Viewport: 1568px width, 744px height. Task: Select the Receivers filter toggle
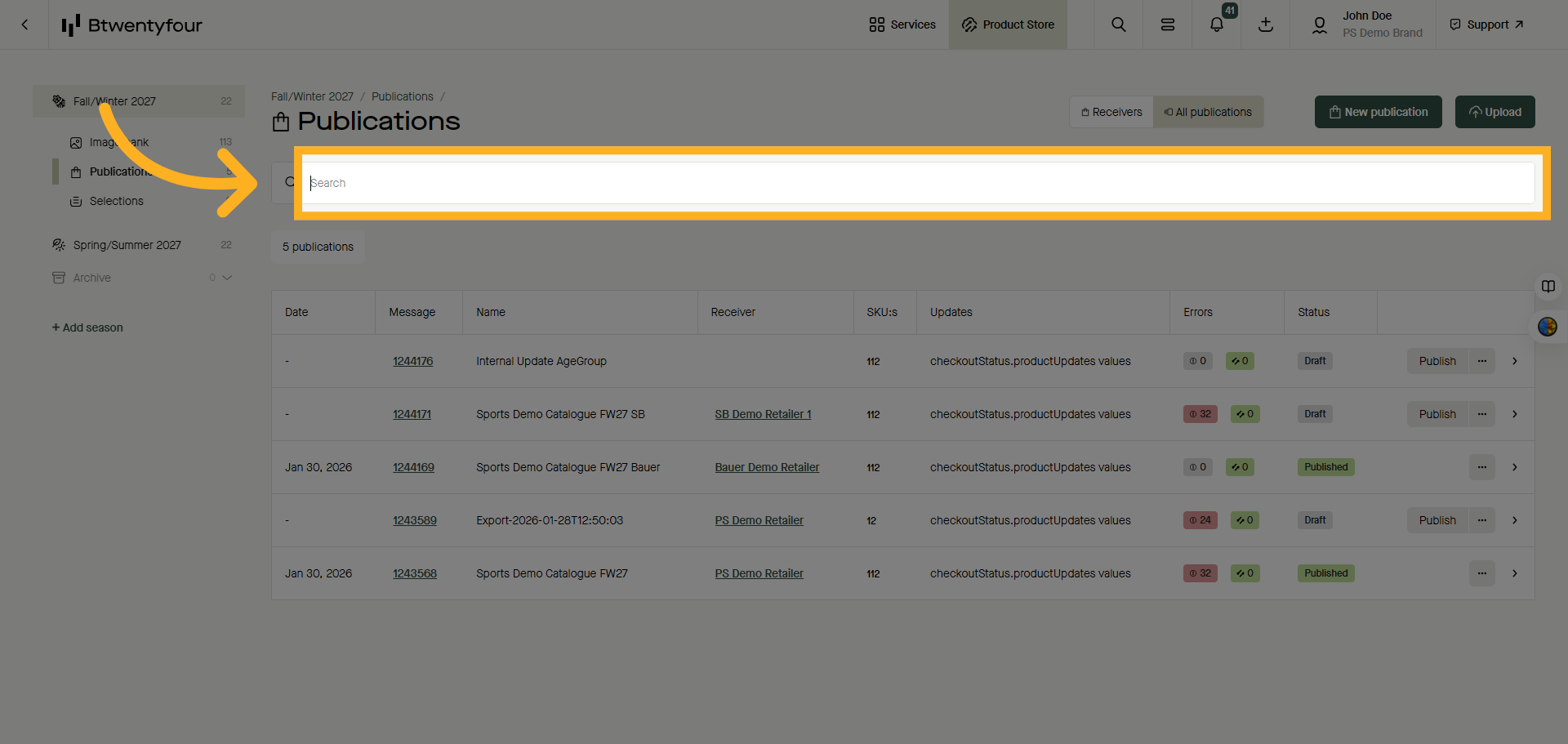pos(1111,112)
